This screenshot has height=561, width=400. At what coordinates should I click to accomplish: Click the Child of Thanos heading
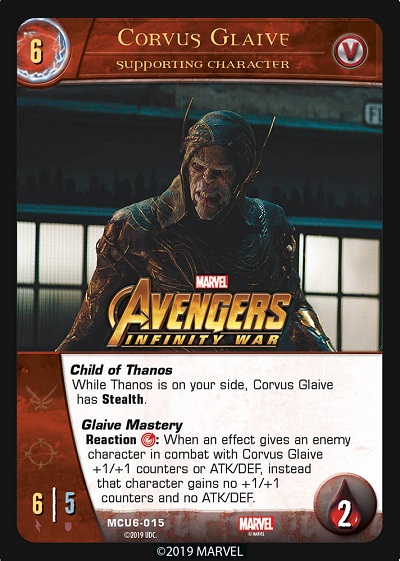[121, 370]
